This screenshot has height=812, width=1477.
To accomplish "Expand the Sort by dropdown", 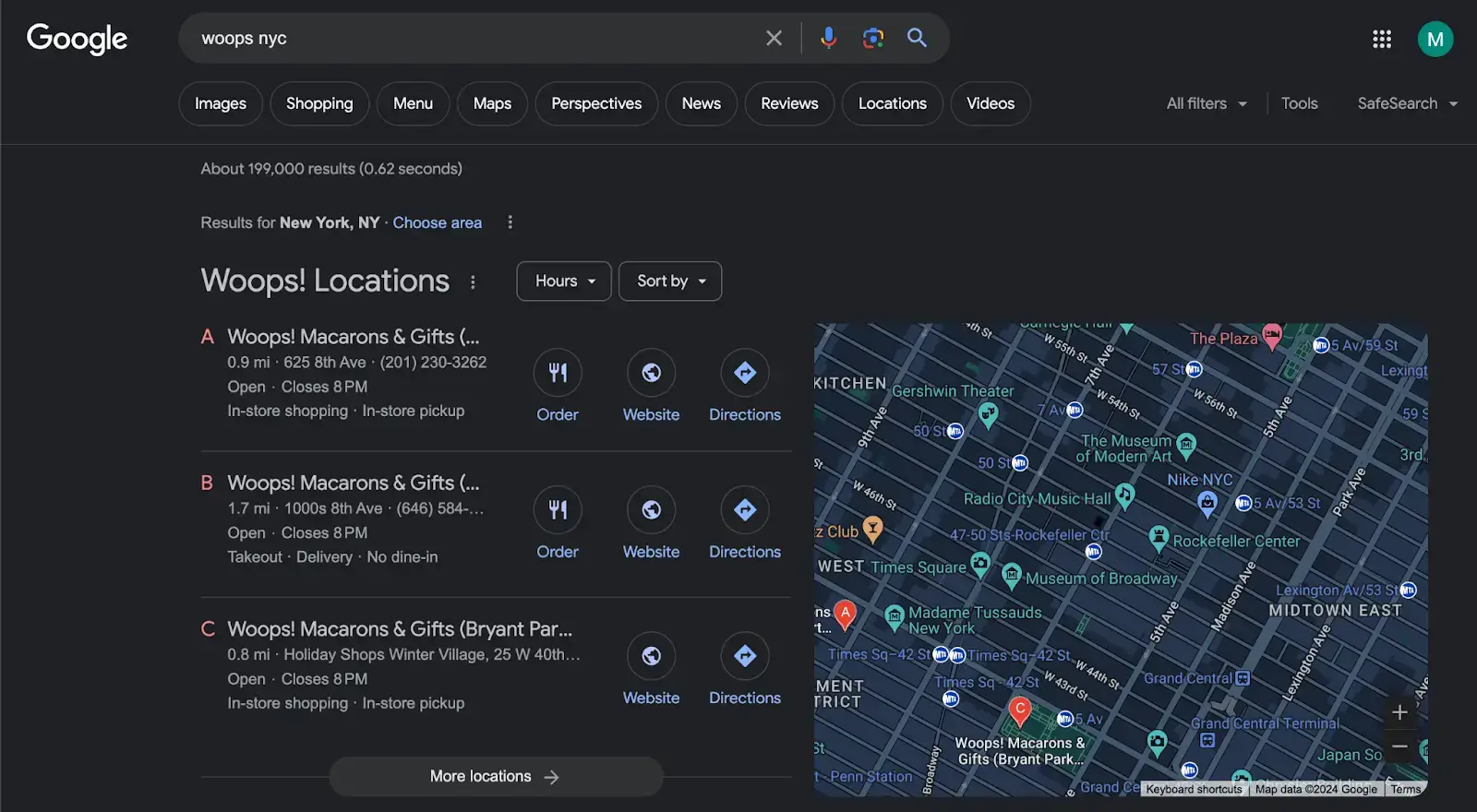I will point(670,281).
